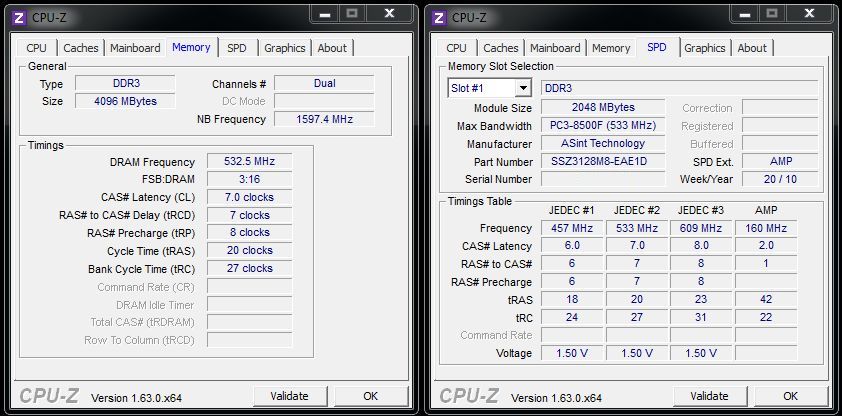Click the empty Command Rate (CR) field
This screenshot has width=842, height=416.
coord(250,286)
